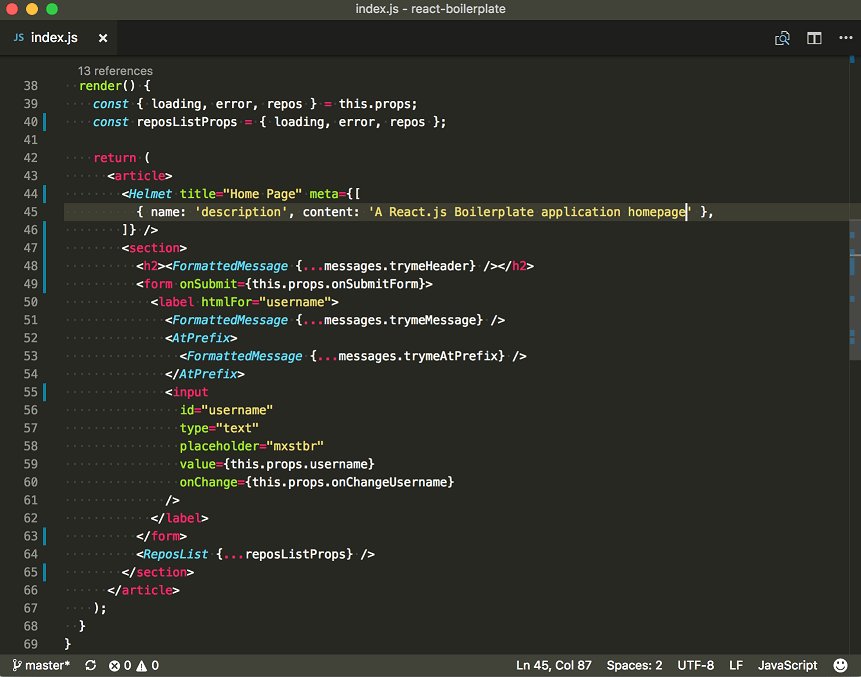861x677 pixels.
Task: Click the Split Editor icon
Action: click(x=814, y=37)
